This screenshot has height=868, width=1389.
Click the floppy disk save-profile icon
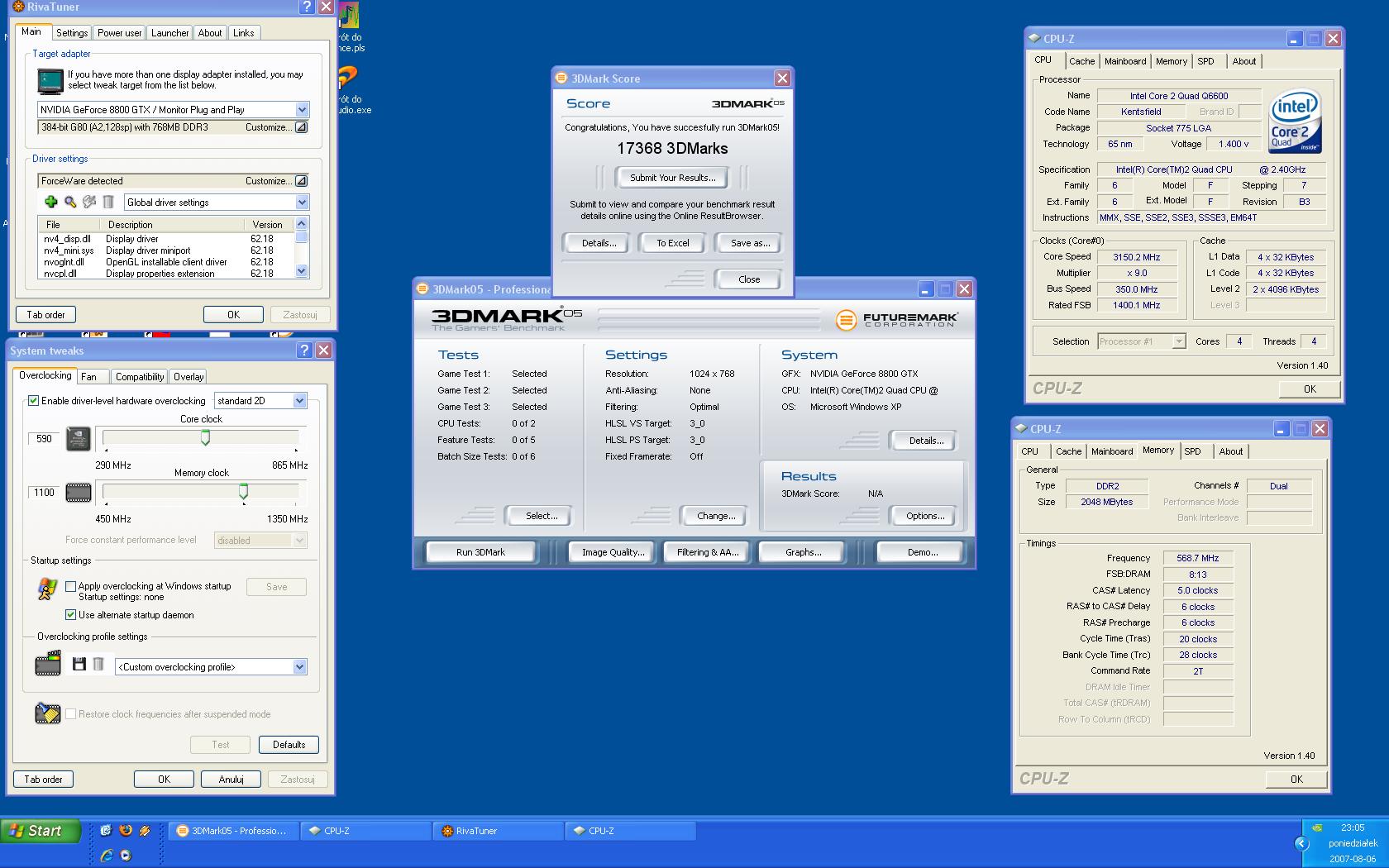(x=79, y=664)
